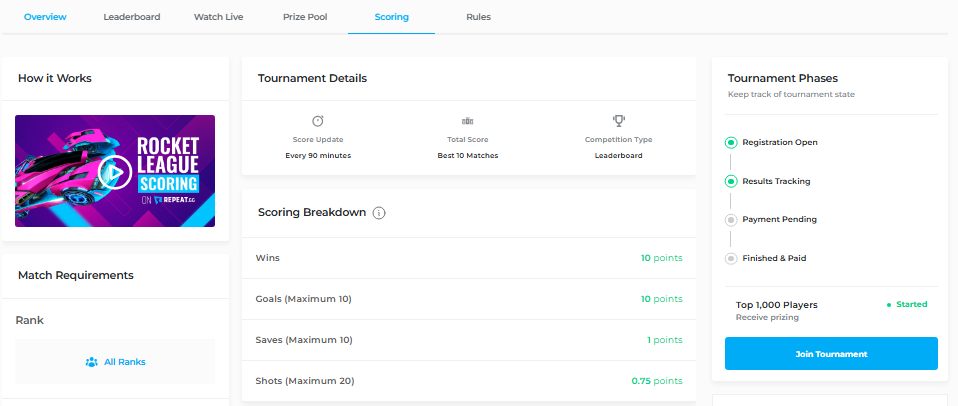Play the Rocket League Scoring video

(114, 172)
